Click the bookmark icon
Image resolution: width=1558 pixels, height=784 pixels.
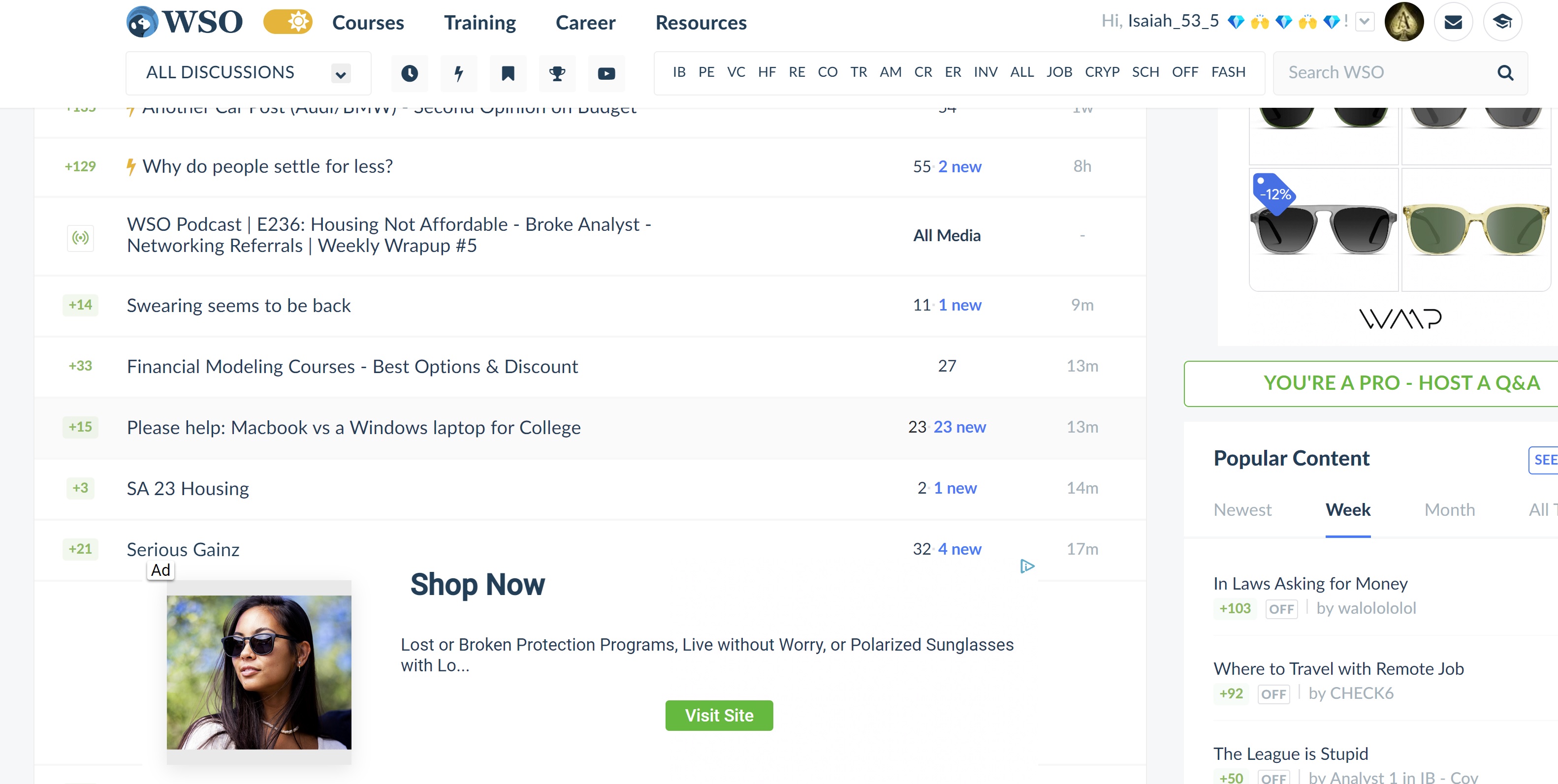click(508, 73)
